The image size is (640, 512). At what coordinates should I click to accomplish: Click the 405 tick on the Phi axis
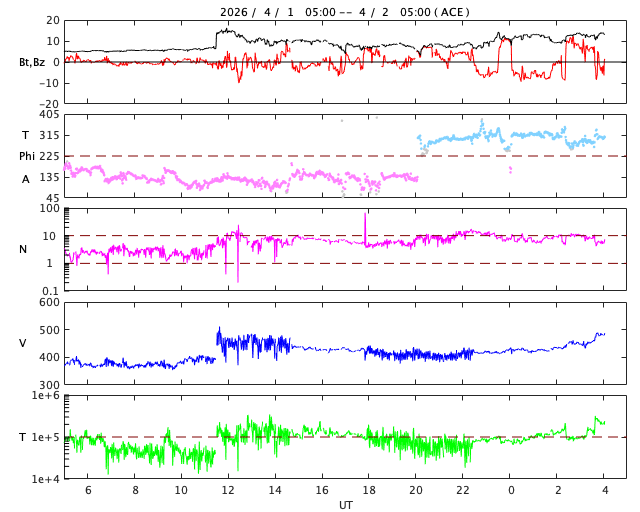[x=49, y=115]
